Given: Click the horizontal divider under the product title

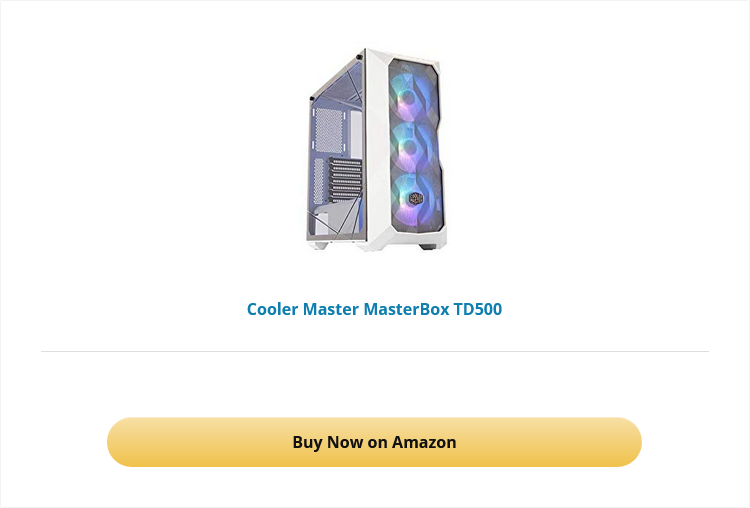Looking at the screenshot, I should tap(375, 351).
